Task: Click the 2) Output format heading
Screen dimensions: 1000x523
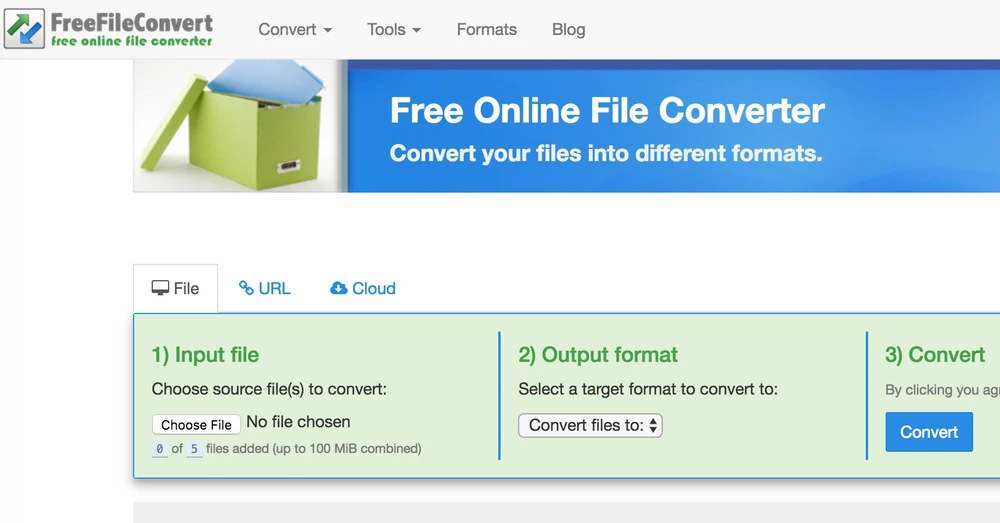Action: (597, 355)
